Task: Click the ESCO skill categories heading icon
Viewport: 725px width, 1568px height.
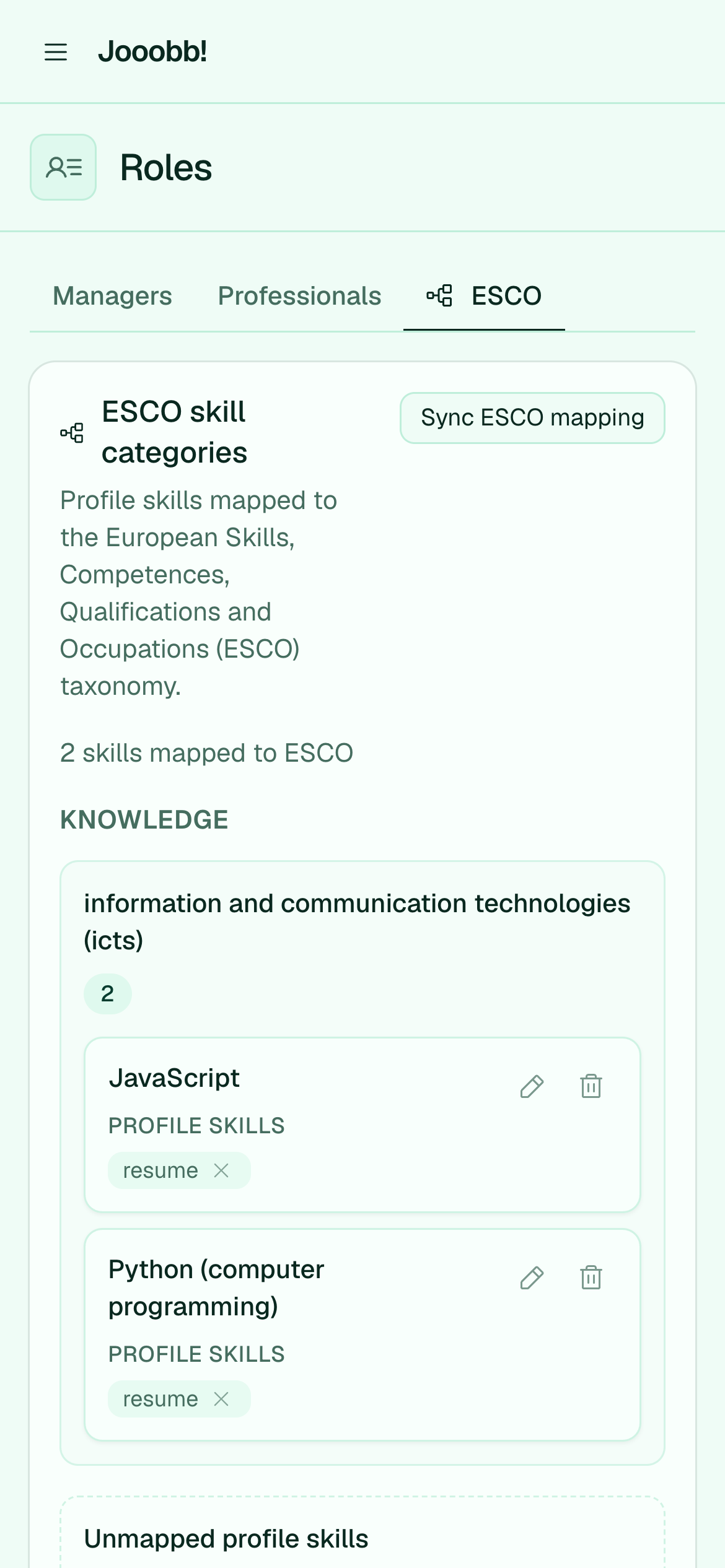Action: pos(72,432)
